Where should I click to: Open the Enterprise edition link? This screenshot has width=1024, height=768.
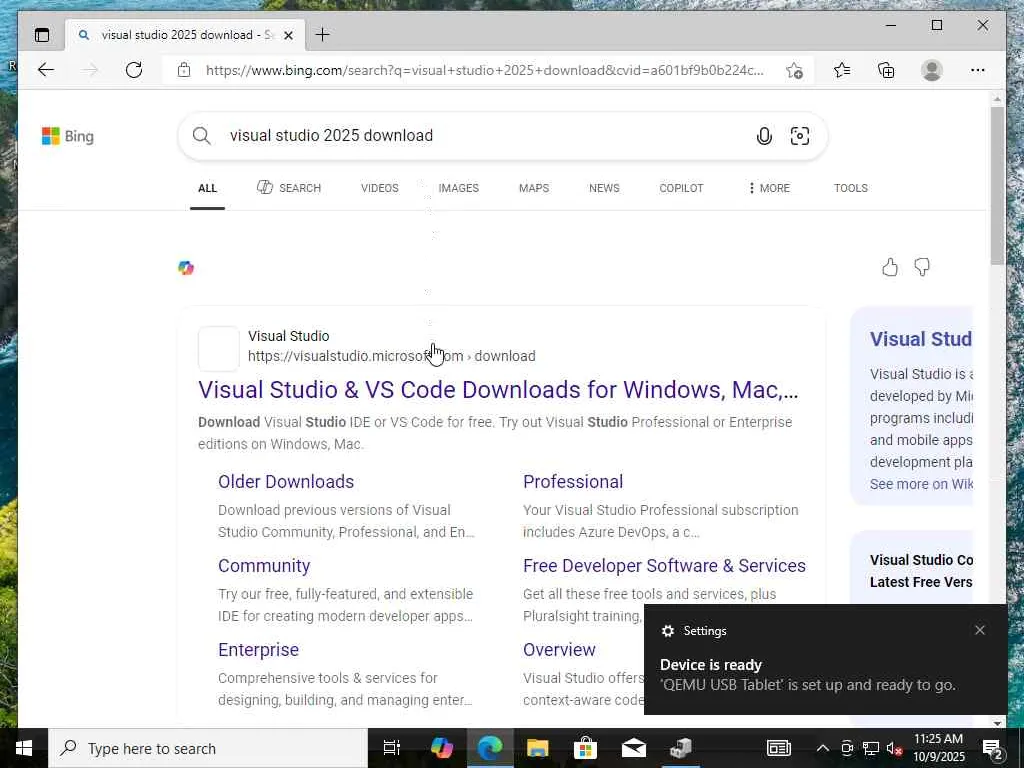(258, 650)
